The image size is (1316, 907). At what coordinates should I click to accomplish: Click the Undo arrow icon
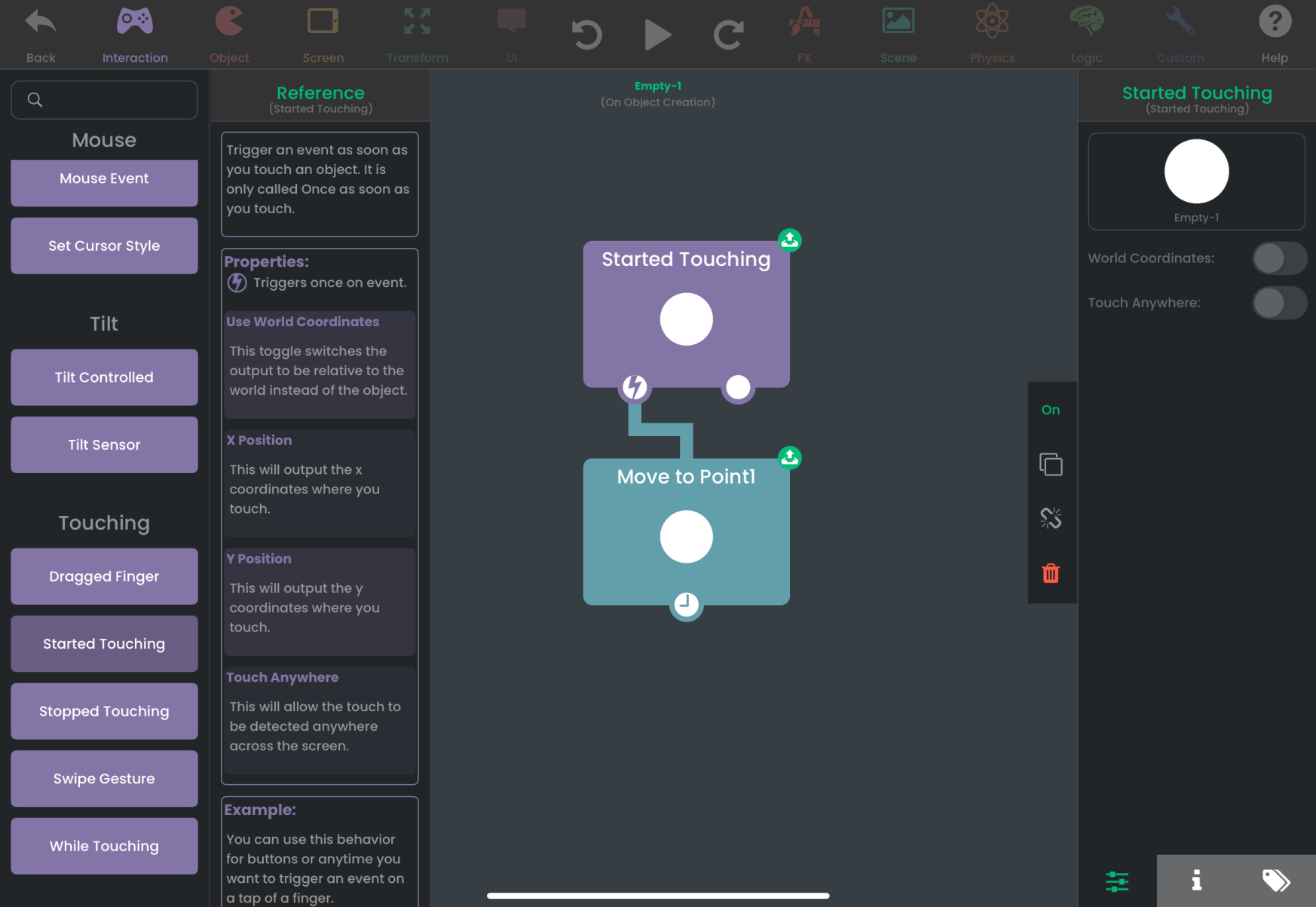(x=586, y=35)
